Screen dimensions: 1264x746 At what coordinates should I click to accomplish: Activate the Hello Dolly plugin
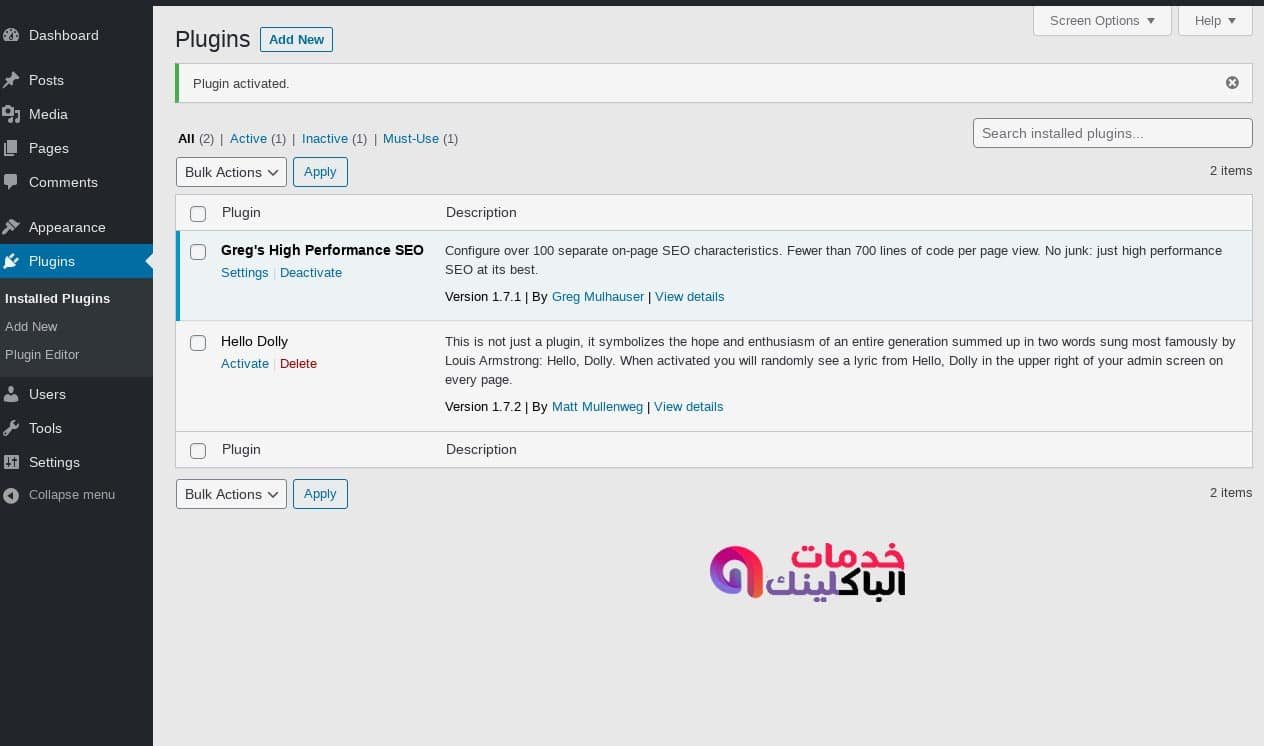coord(245,363)
